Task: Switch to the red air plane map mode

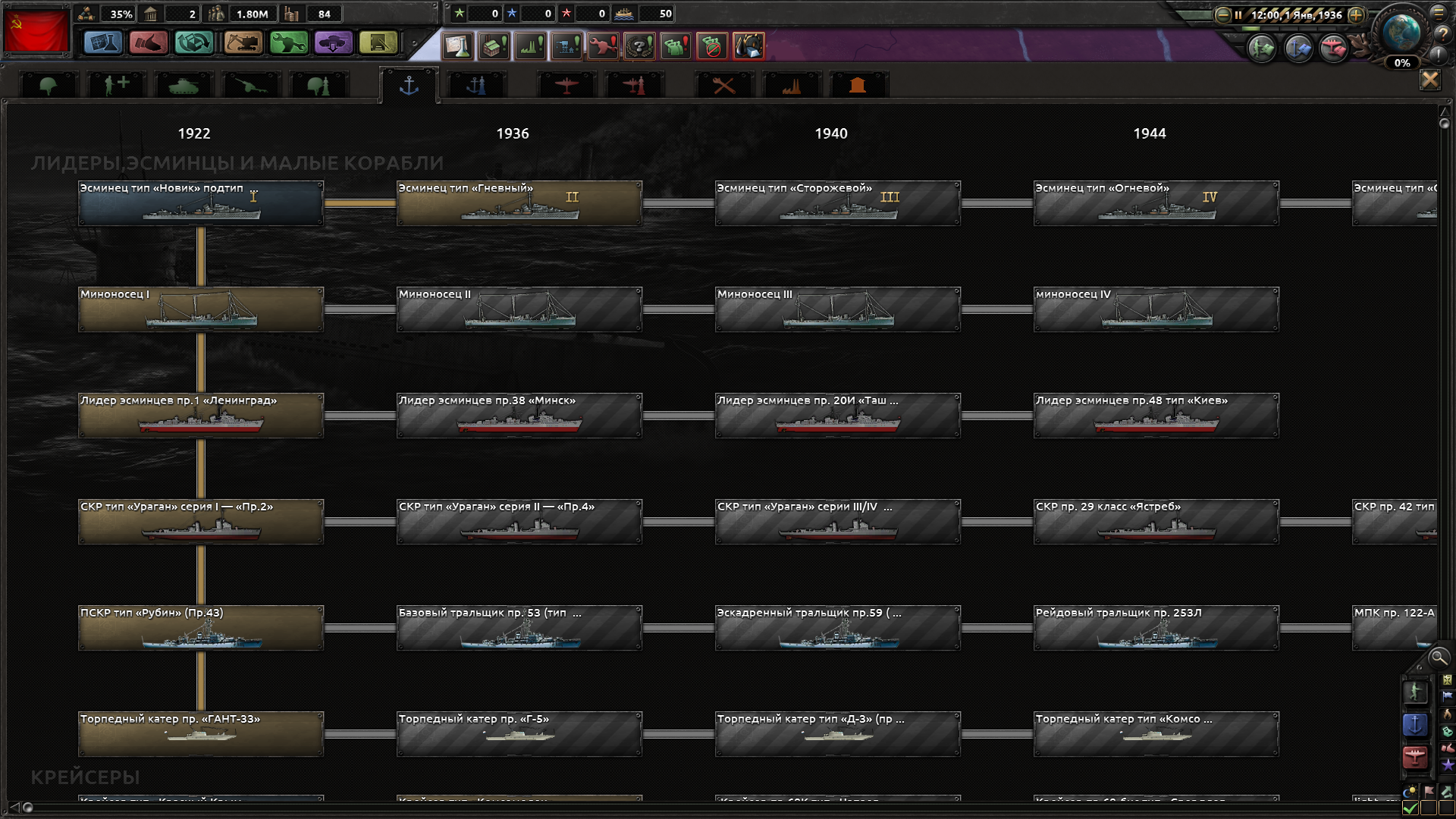Action: pyautogui.click(x=1415, y=758)
